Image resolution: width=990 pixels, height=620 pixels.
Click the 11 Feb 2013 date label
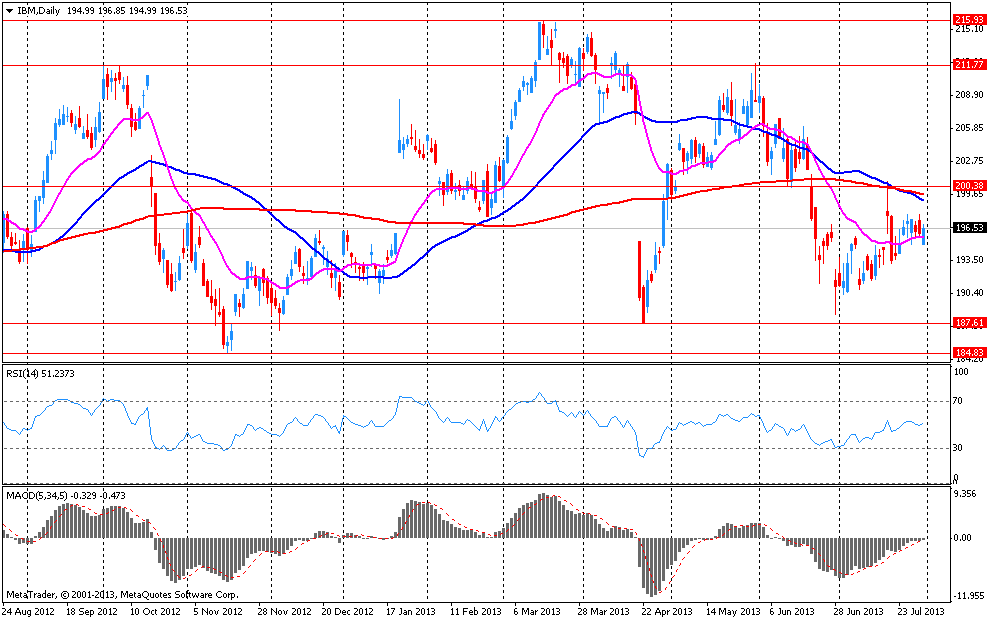[475, 612]
